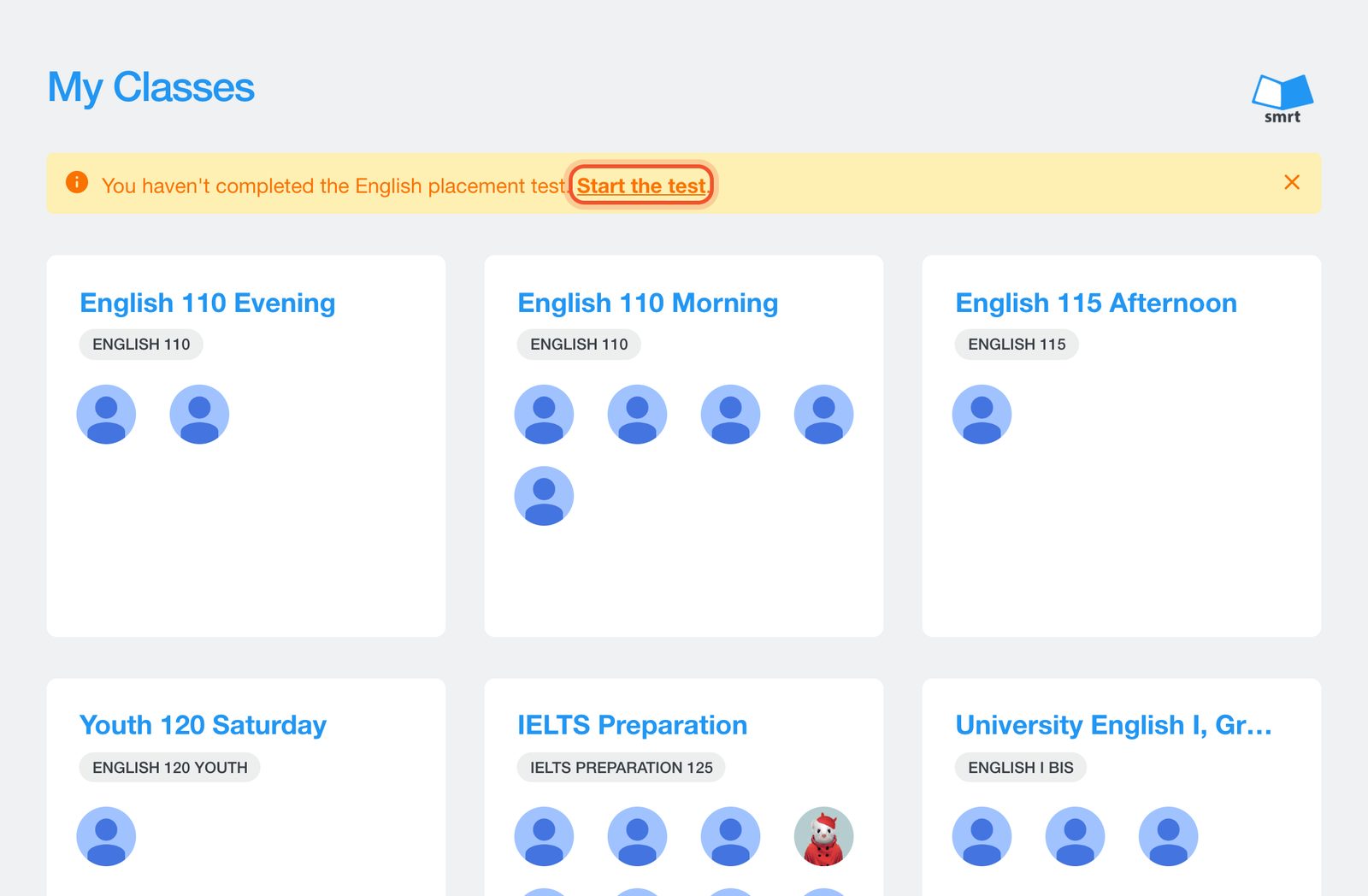Open the English 110 Evening class
Viewport: 1368px width, 896px height.
207,303
